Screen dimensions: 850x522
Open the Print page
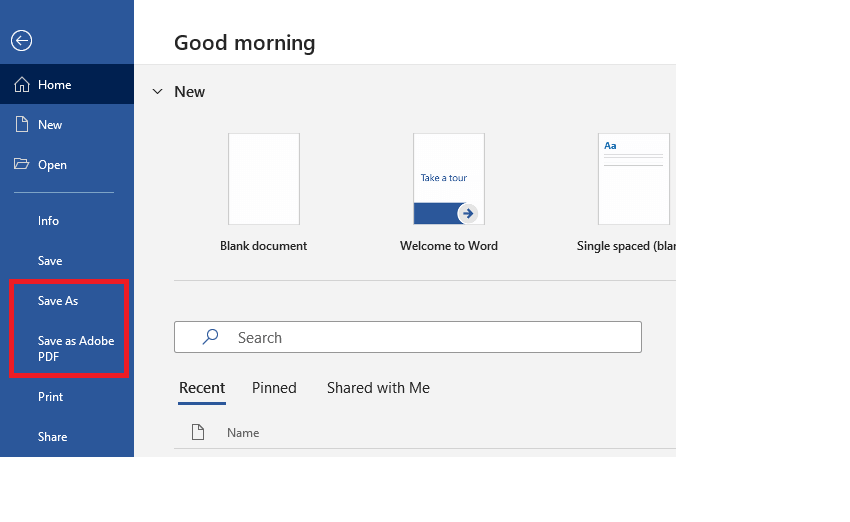[x=50, y=397]
